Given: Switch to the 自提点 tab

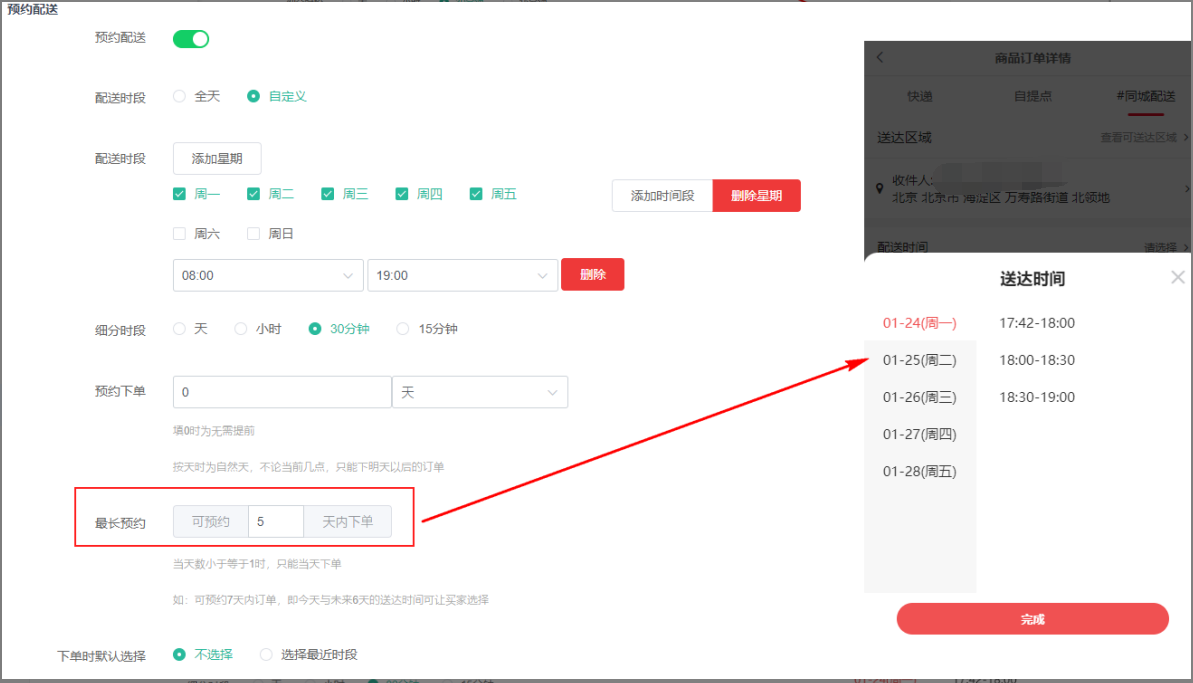Looking at the screenshot, I should (x=1032, y=96).
